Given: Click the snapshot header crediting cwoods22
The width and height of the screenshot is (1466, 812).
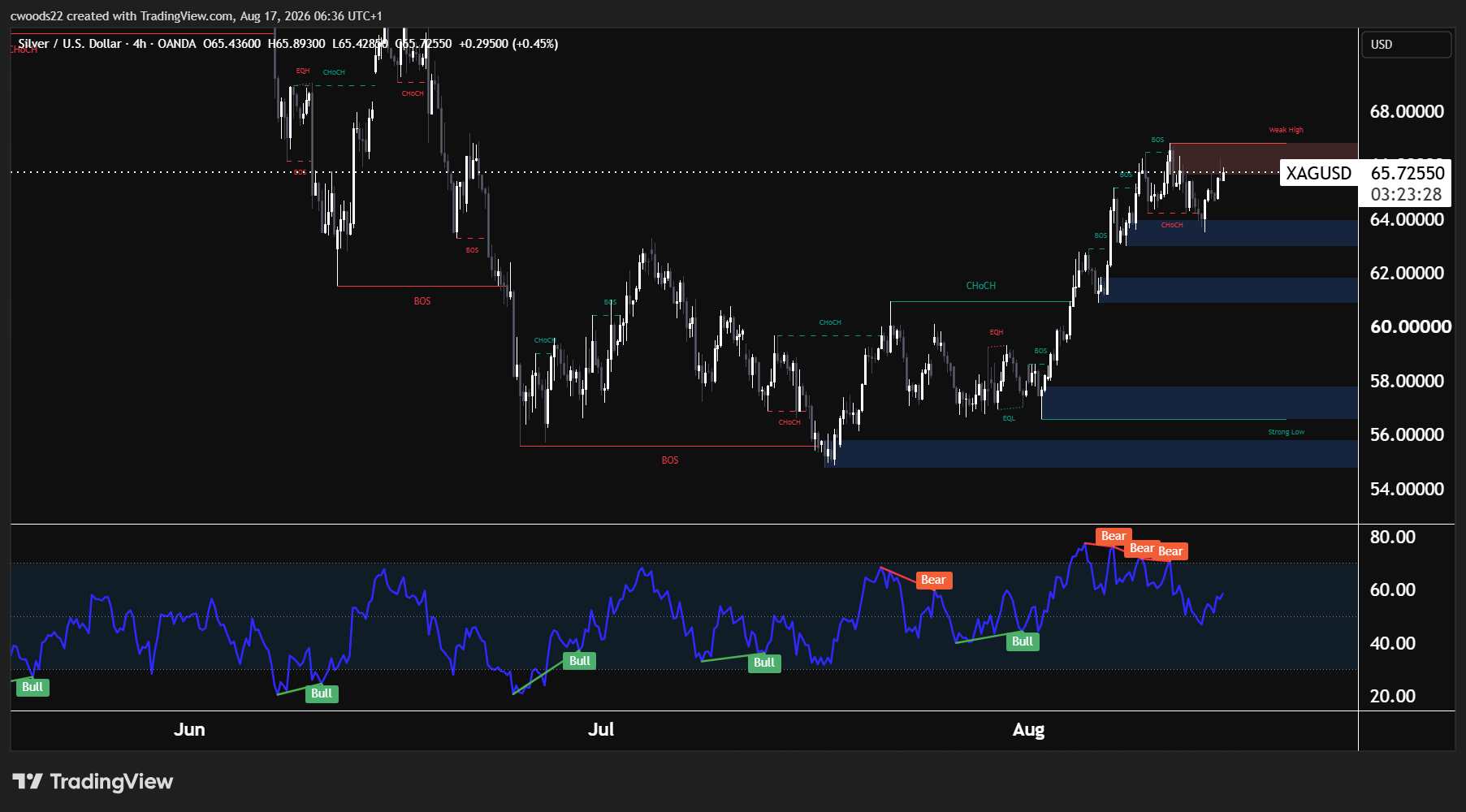Looking at the screenshot, I should pyautogui.click(x=197, y=15).
